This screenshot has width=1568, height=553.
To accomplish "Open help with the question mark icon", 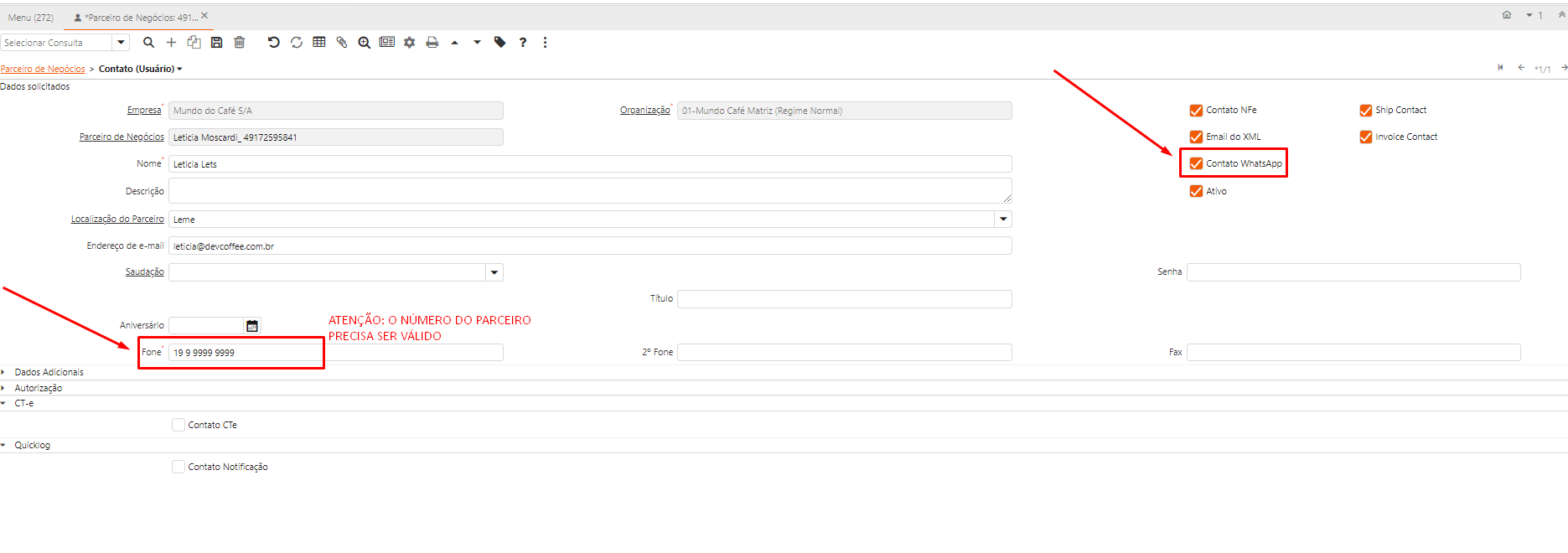I will point(523,43).
